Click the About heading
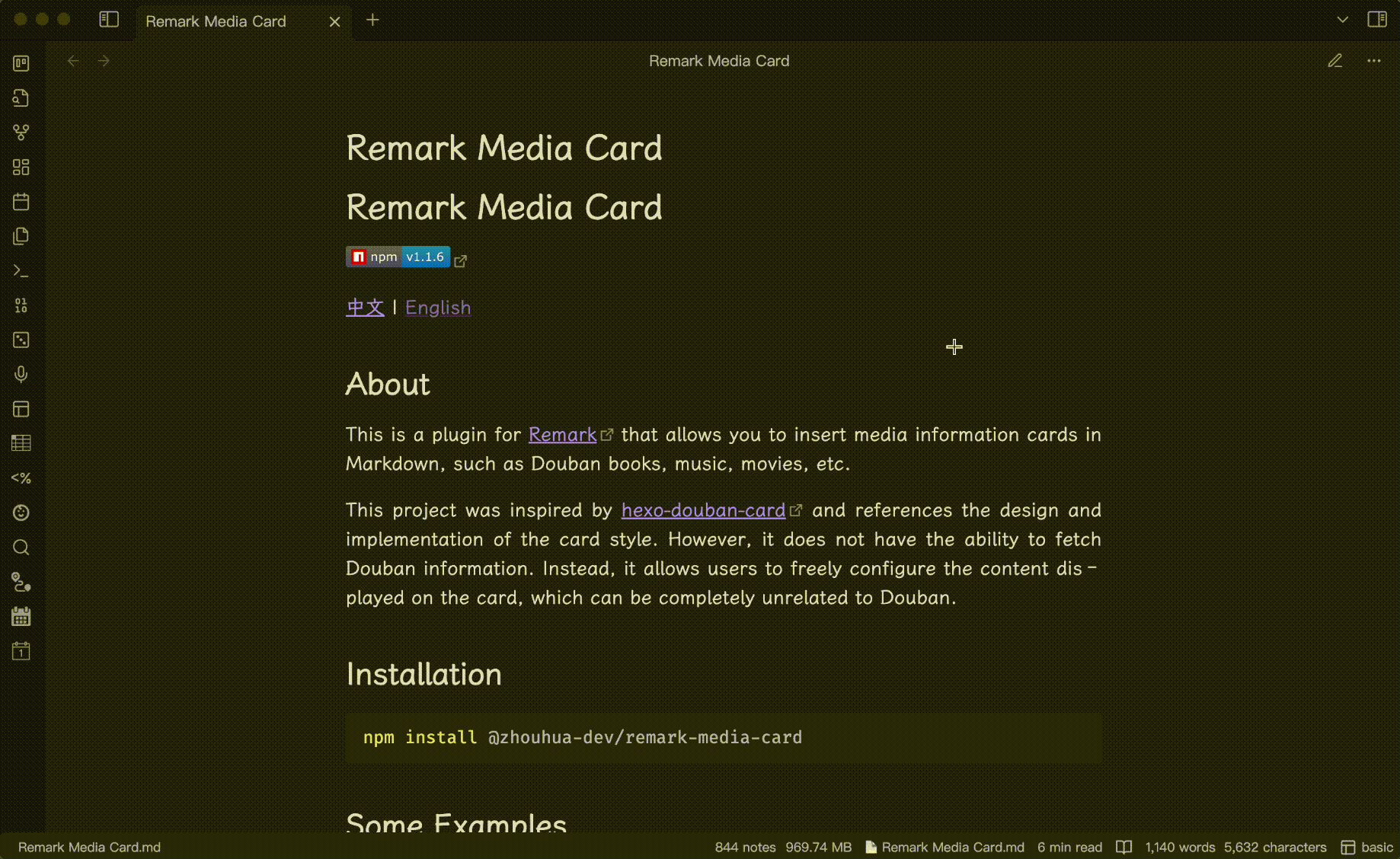This screenshot has width=1400, height=859. [388, 384]
